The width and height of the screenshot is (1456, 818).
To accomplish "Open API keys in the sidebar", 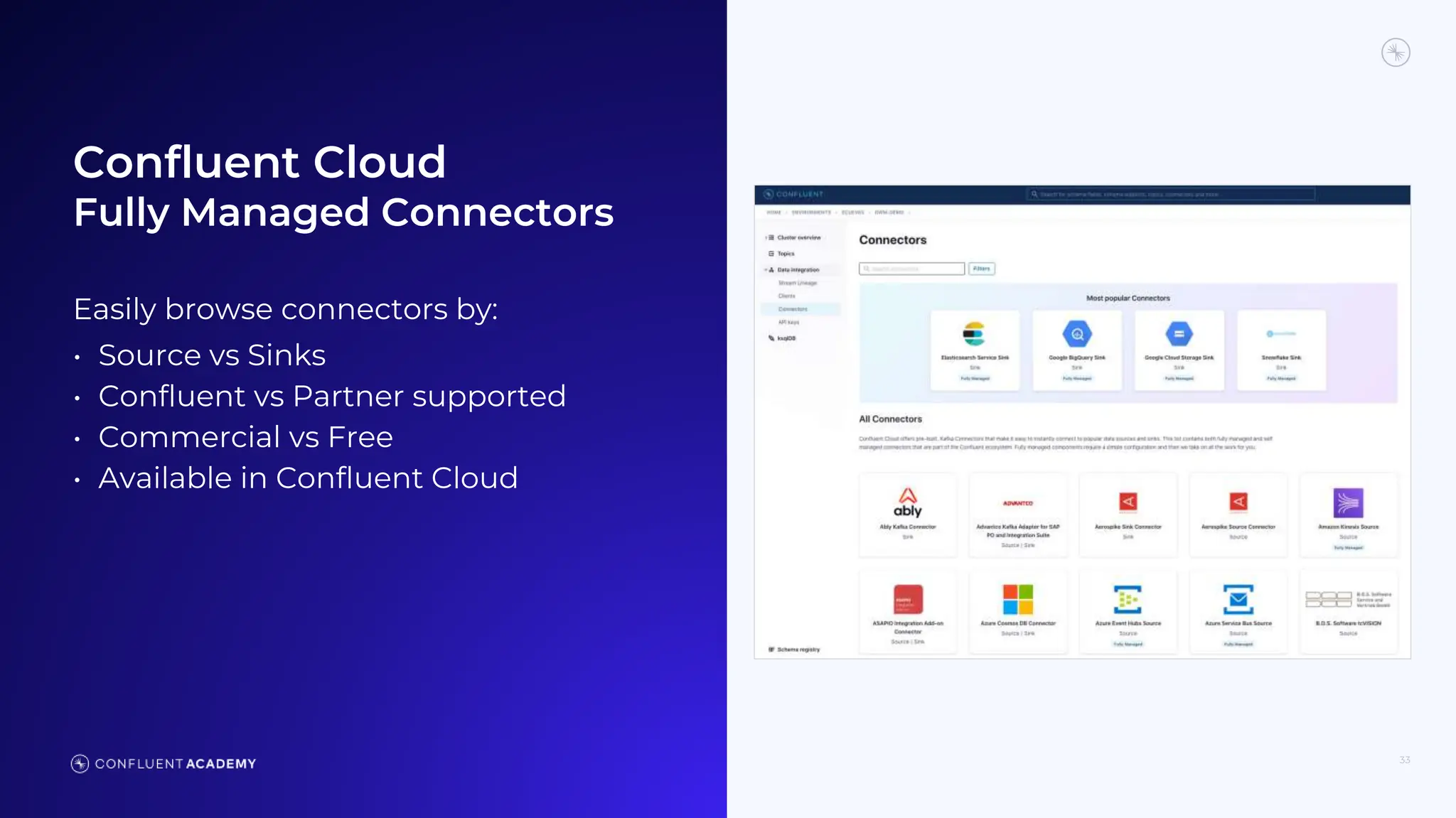I will (788, 322).
